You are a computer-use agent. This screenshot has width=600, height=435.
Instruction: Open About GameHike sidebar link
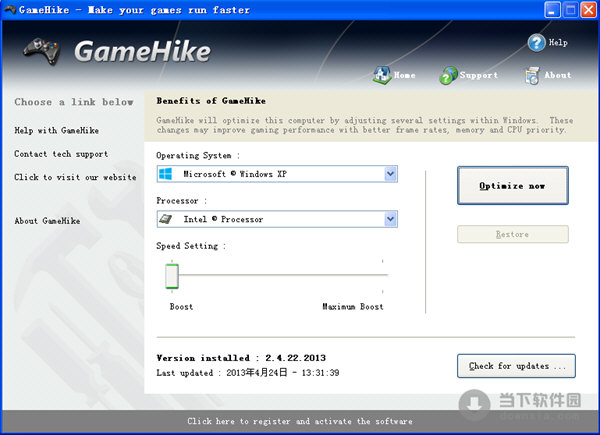47,221
